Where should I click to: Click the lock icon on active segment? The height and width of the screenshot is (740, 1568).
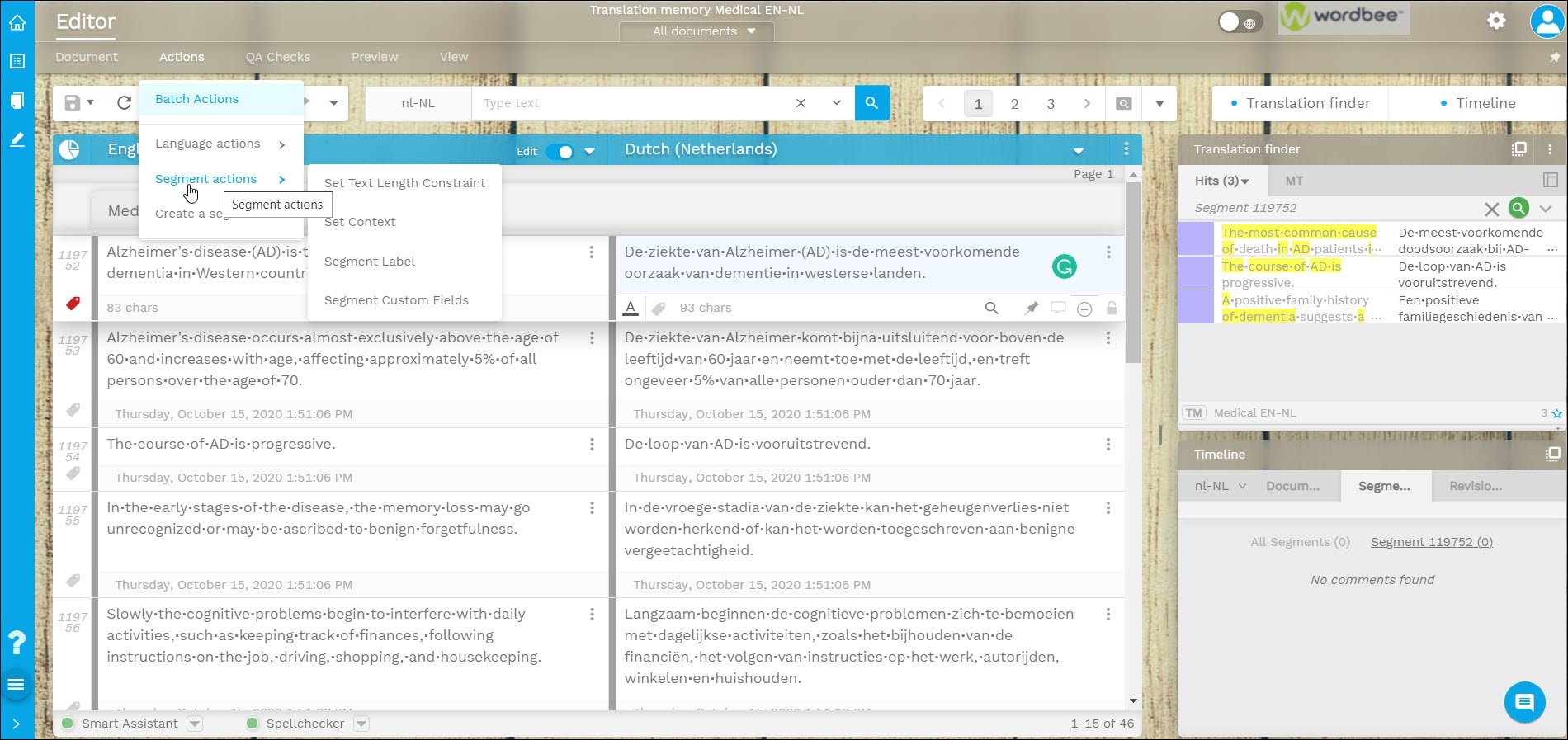[x=1112, y=308]
